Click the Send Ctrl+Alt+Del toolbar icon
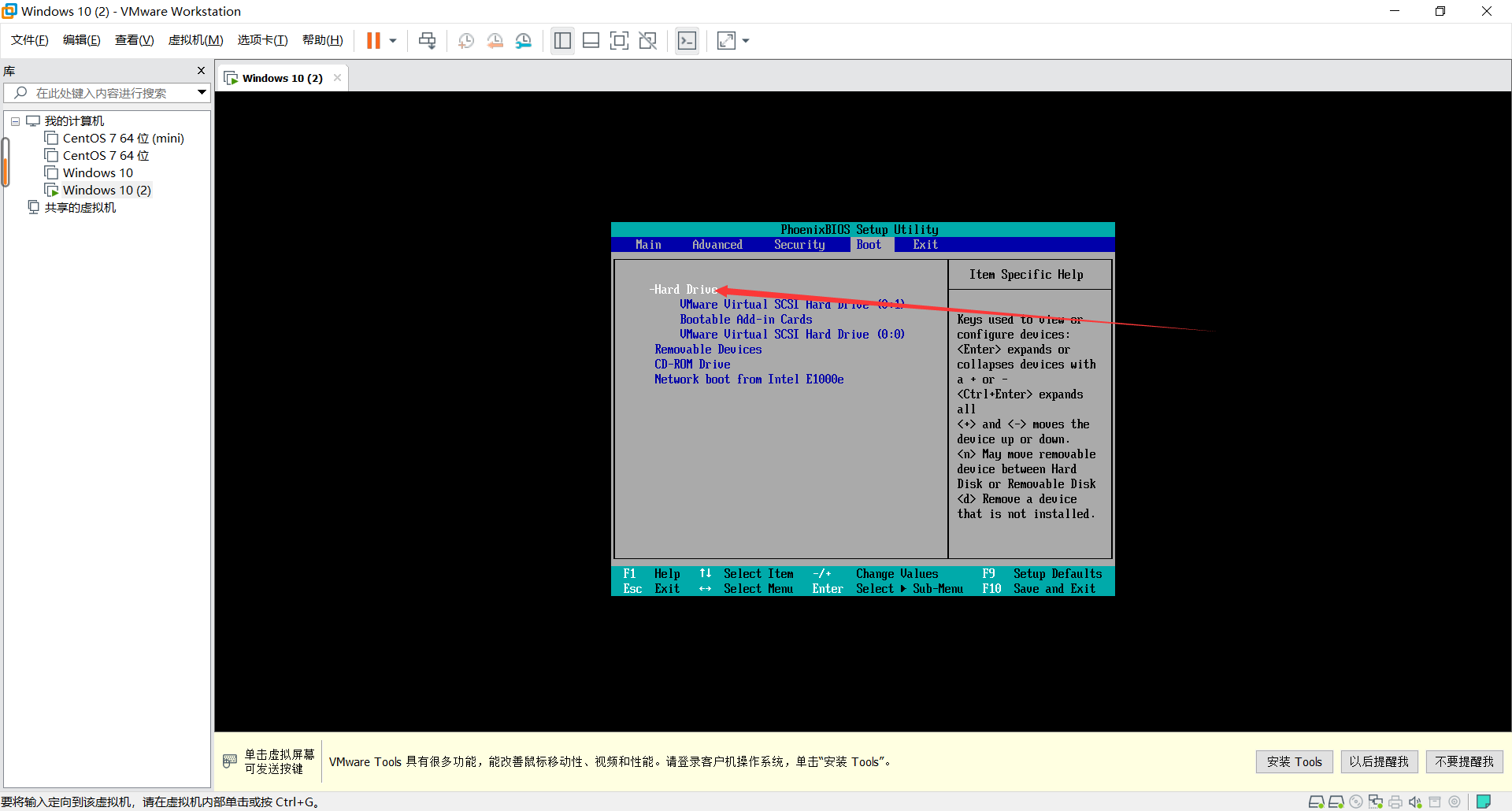This screenshot has height=811, width=1512. (427, 41)
